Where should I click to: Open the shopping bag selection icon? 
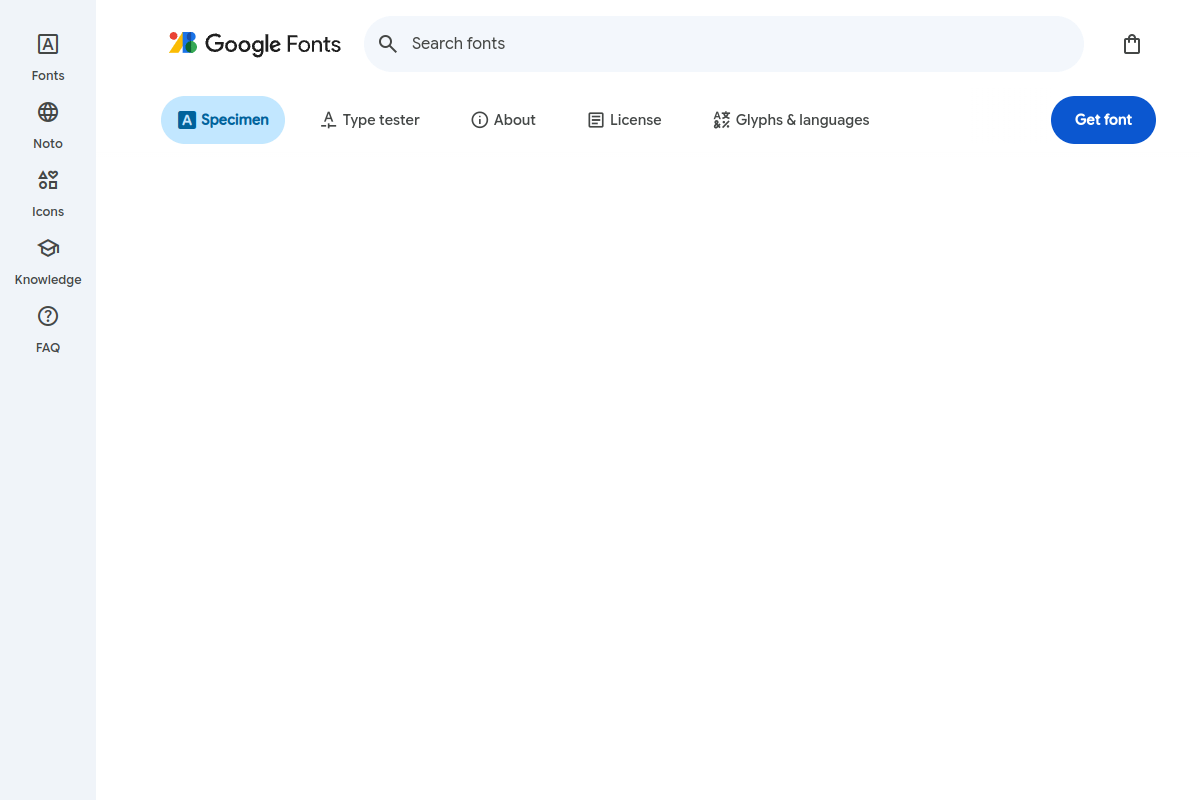coord(1131,44)
